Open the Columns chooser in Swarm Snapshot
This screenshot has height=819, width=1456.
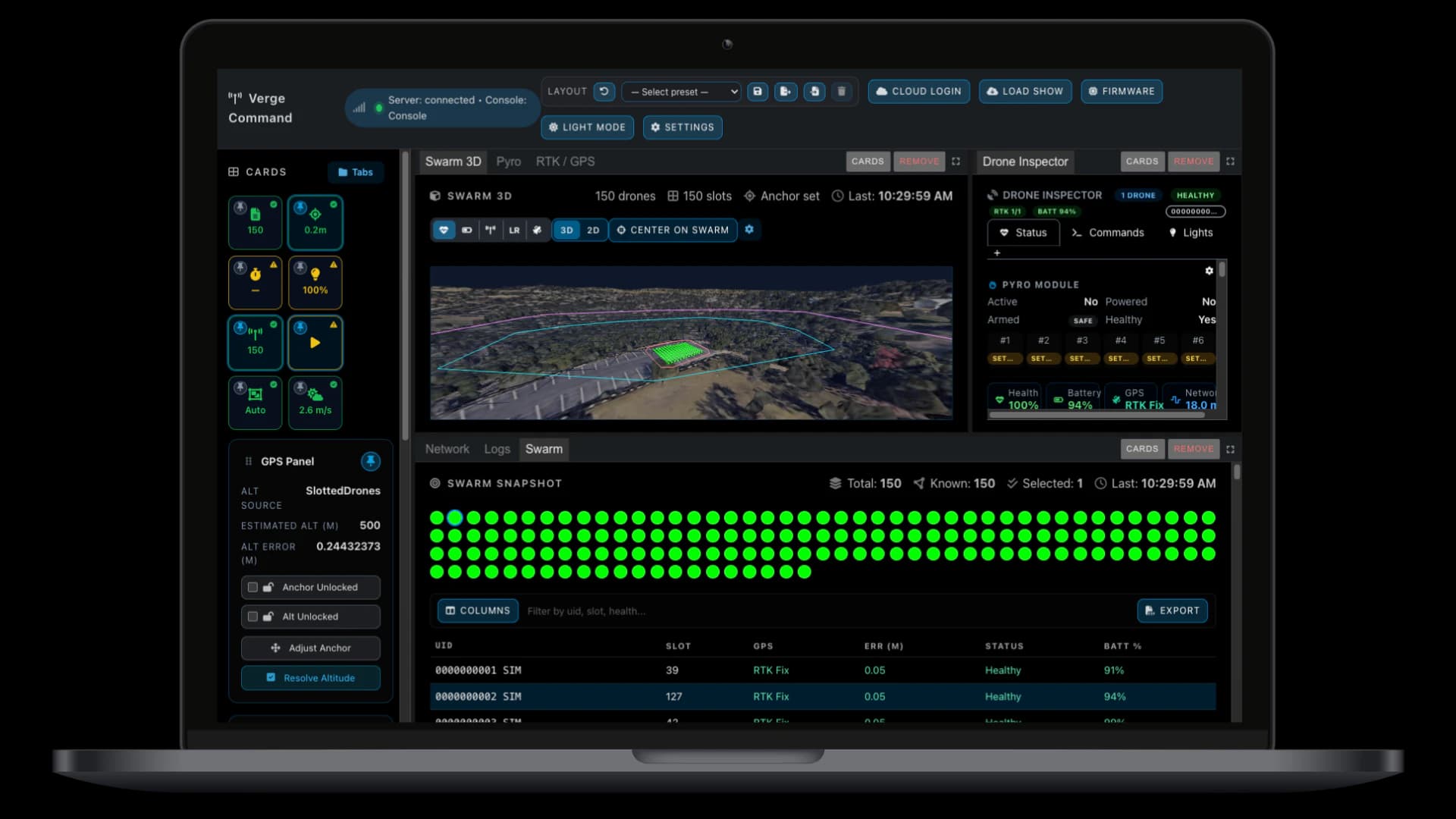point(478,610)
